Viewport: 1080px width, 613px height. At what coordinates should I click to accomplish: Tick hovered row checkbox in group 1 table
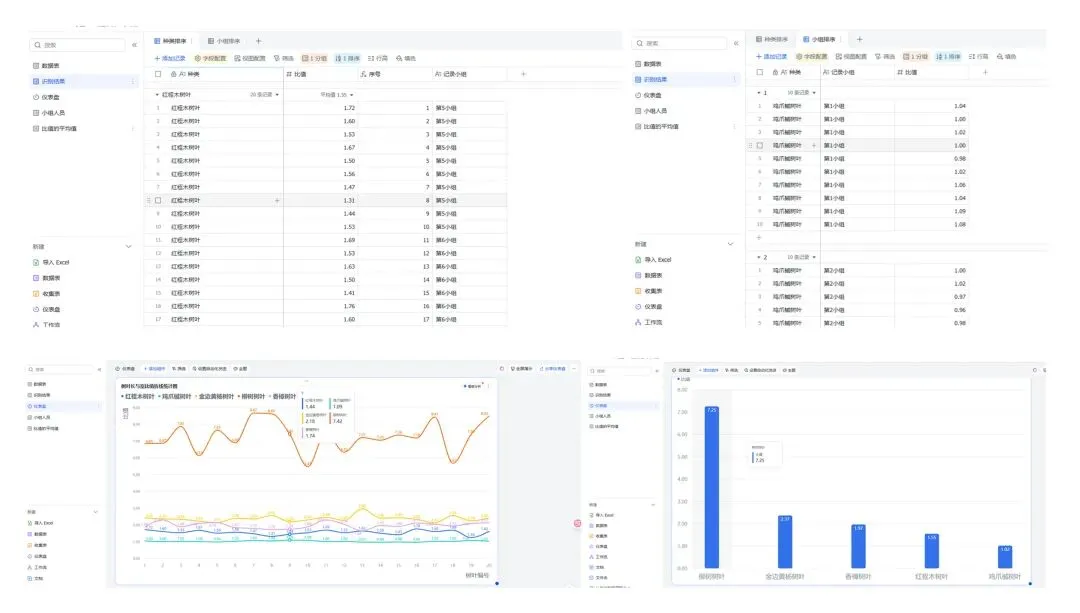760,145
